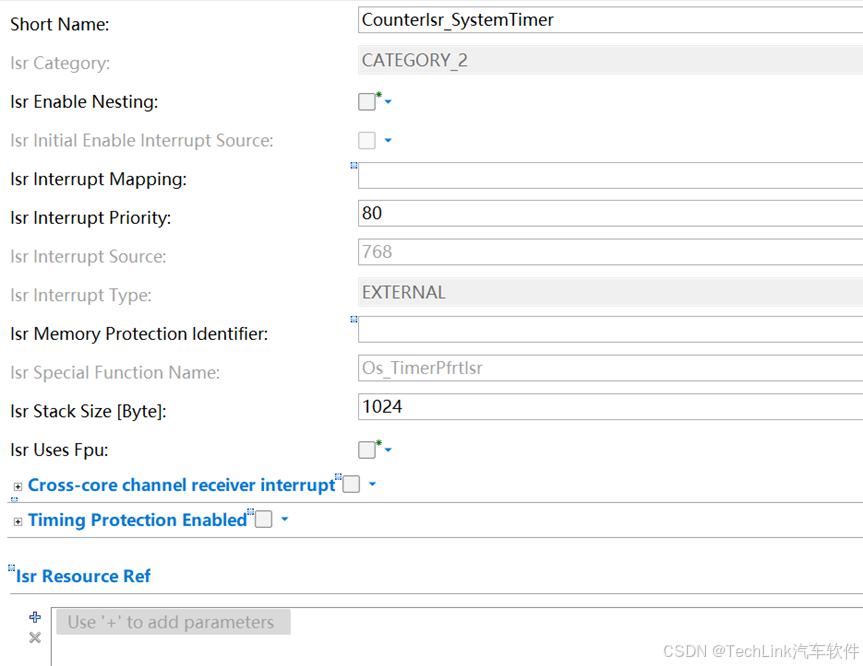The width and height of the screenshot is (863, 666).
Task: Click the Isr Memory Protection Identifier field
Action: [x=610, y=330]
